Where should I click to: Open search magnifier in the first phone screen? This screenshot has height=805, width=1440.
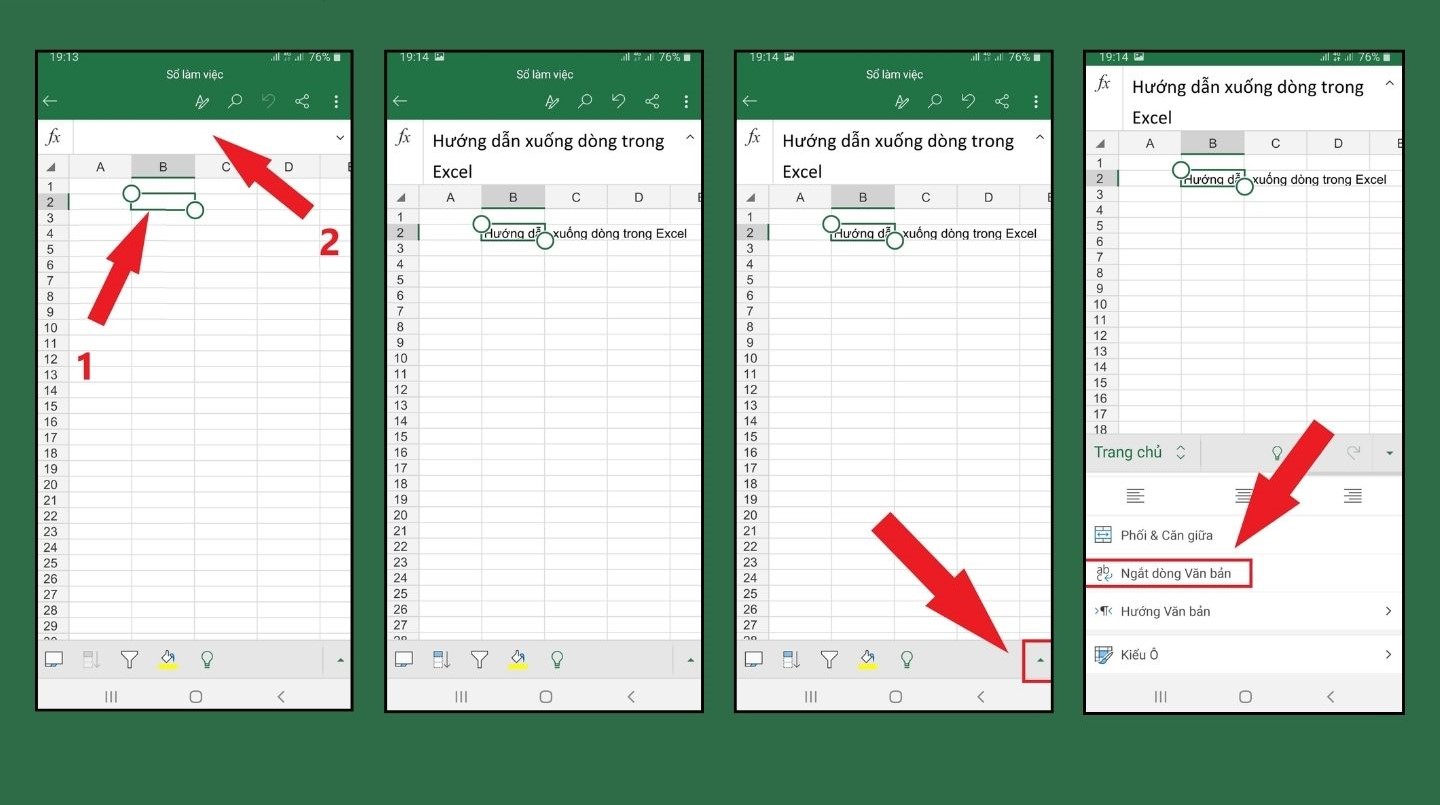(236, 101)
